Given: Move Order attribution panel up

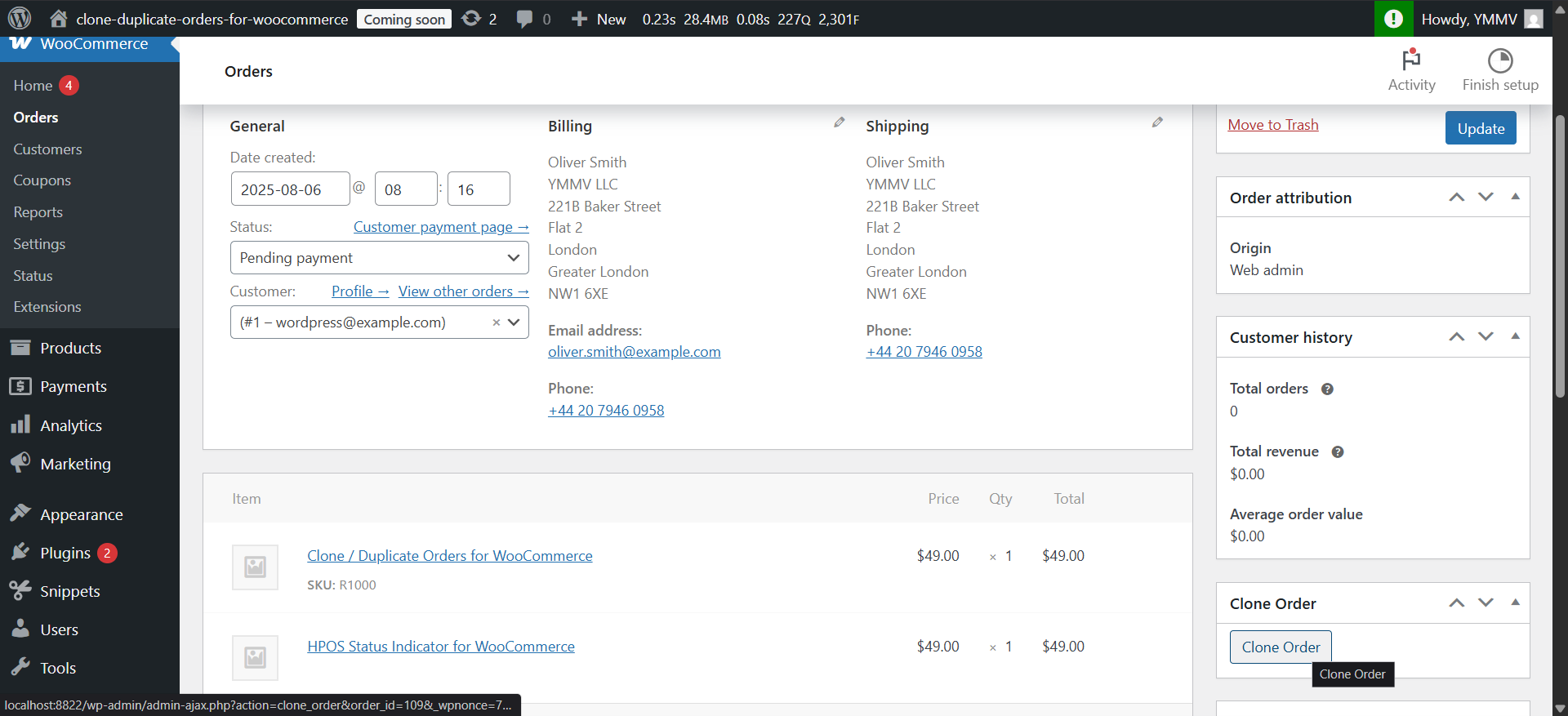Looking at the screenshot, I should (1456, 197).
